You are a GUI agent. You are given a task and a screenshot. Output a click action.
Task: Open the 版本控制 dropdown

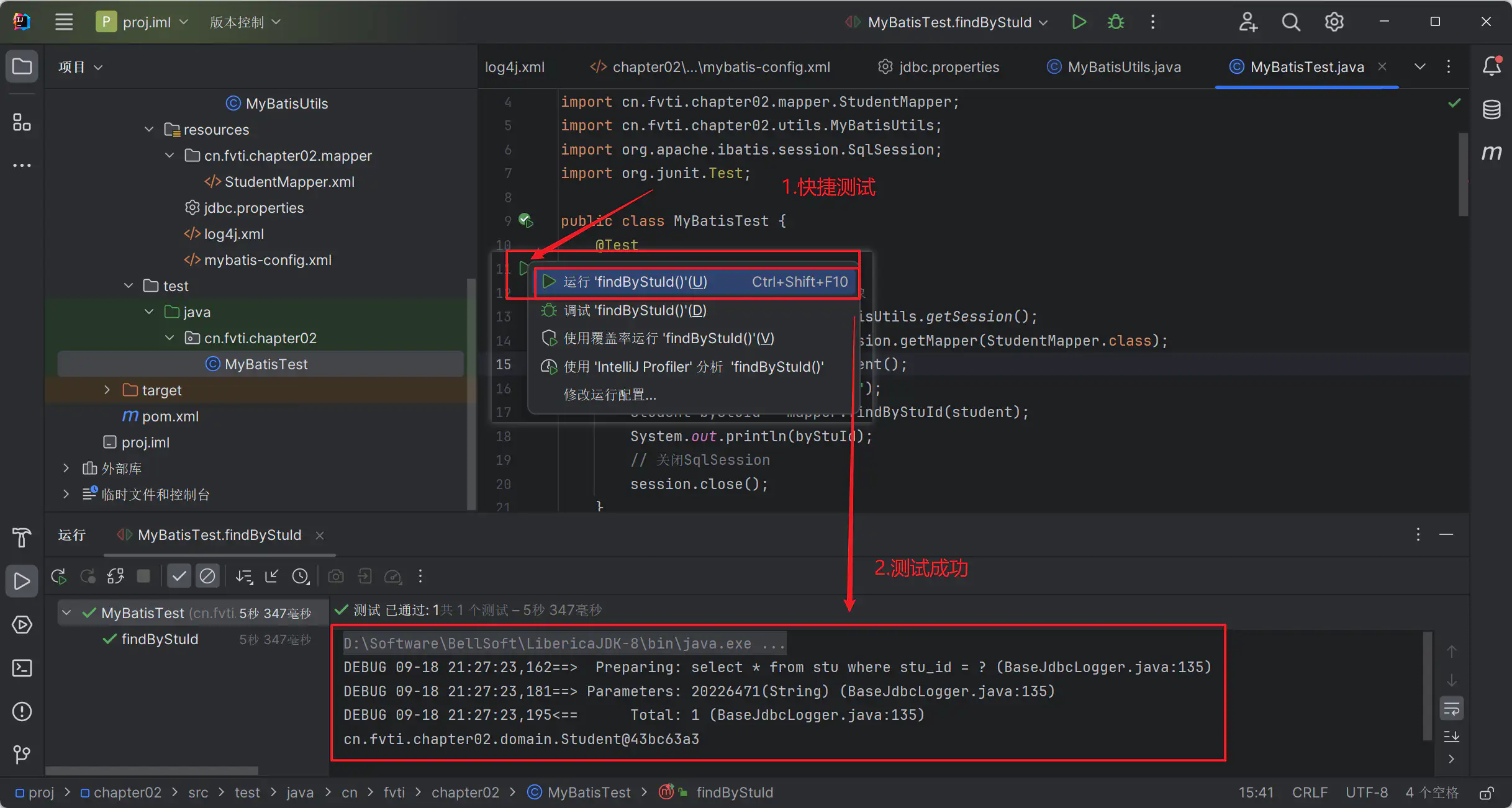[245, 22]
